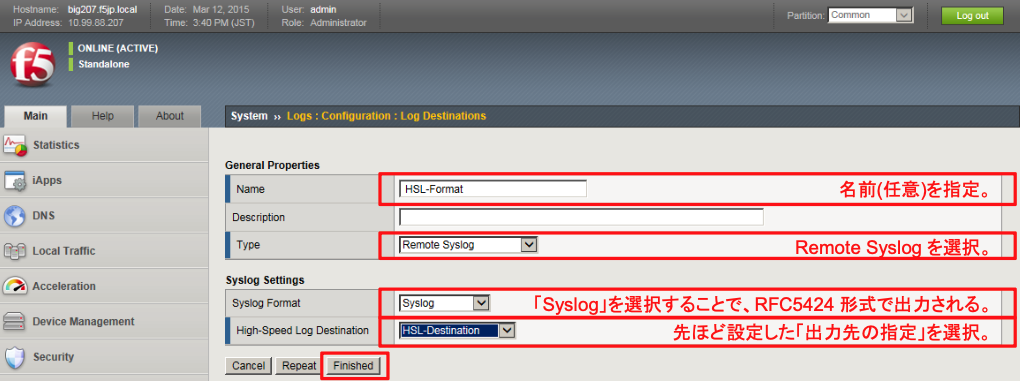The height and width of the screenshot is (381, 1020).
Task: Switch to the Help tab
Action: [x=103, y=116]
